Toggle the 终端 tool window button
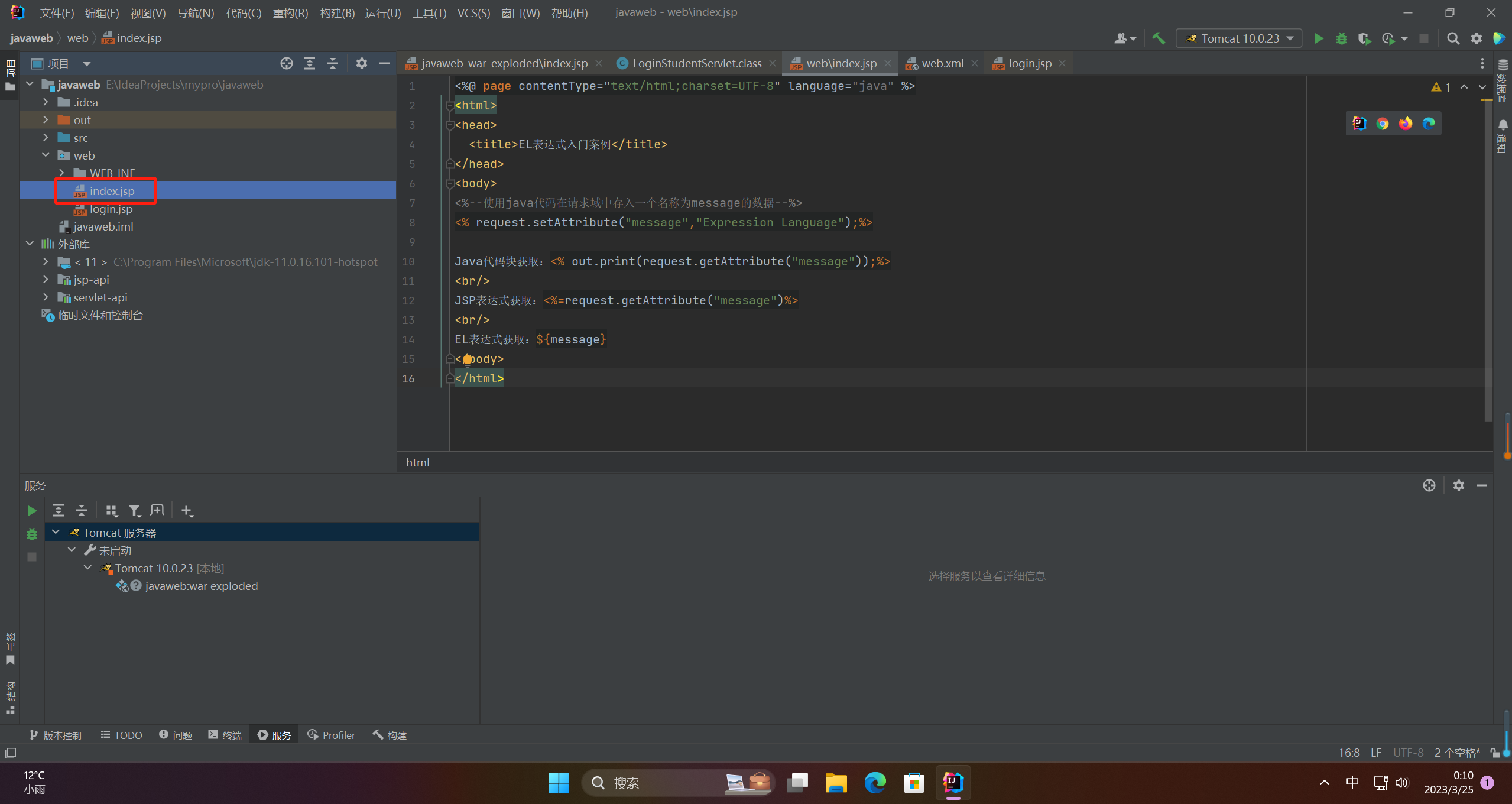The width and height of the screenshot is (1512, 804). (x=225, y=735)
